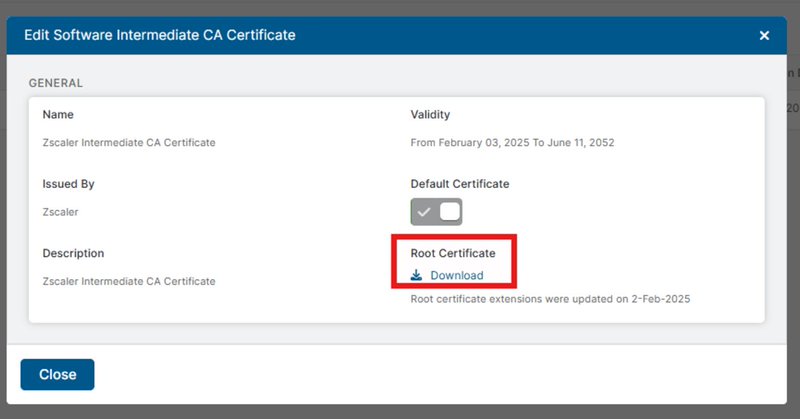Click the root certificate extensions updated note
The width and height of the screenshot is (800, 419).
pyautogui.click(x=550, y=299)
